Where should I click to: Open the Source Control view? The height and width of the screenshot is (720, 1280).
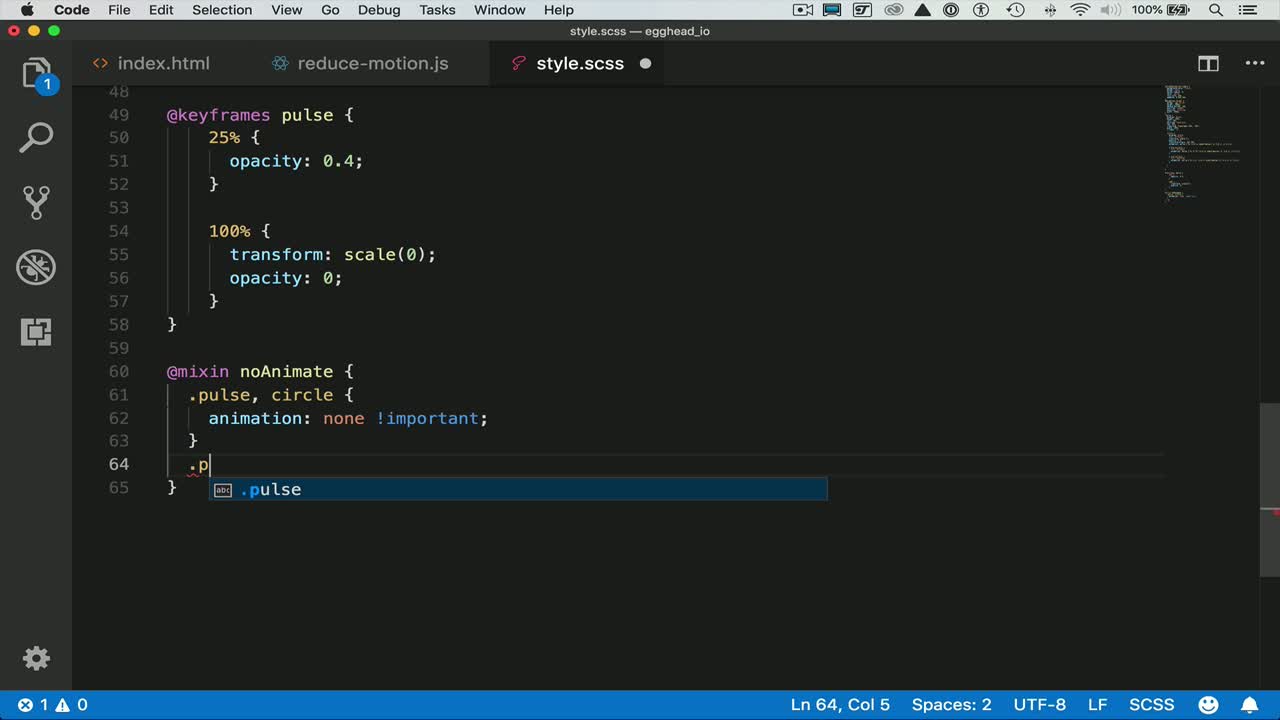click(36, 203)
